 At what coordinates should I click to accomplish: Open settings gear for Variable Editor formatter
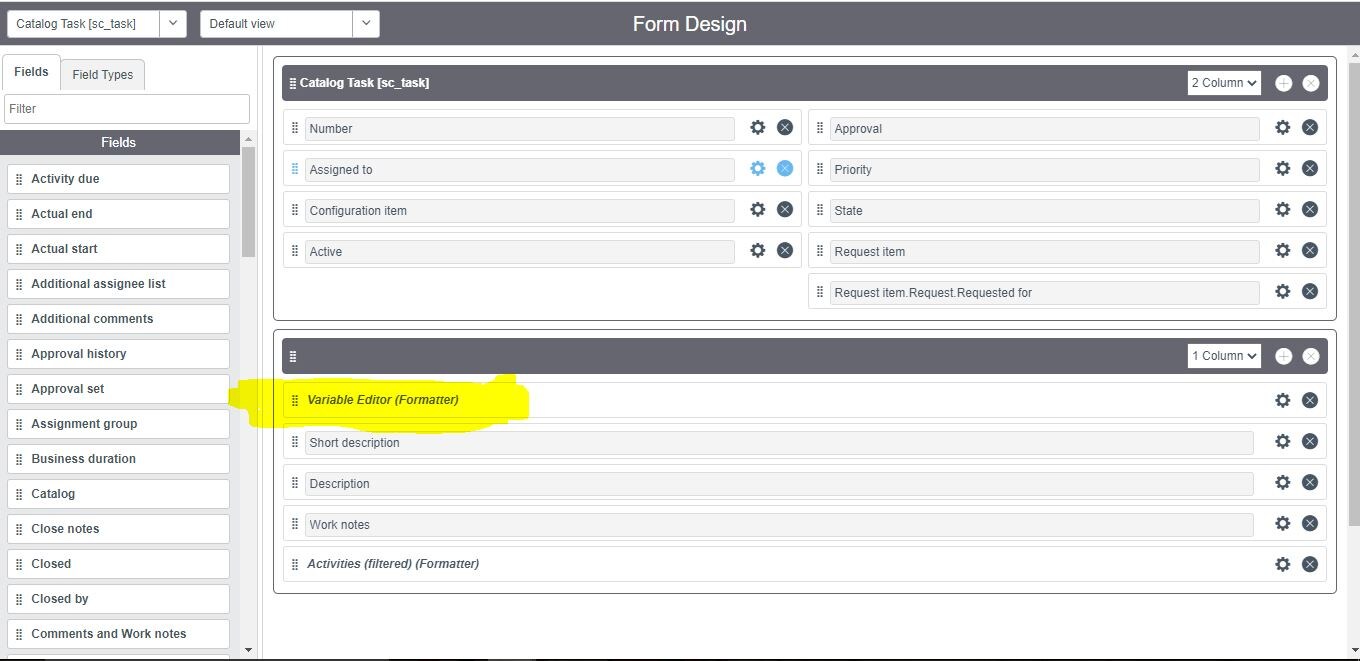[x=1283, y=400]
